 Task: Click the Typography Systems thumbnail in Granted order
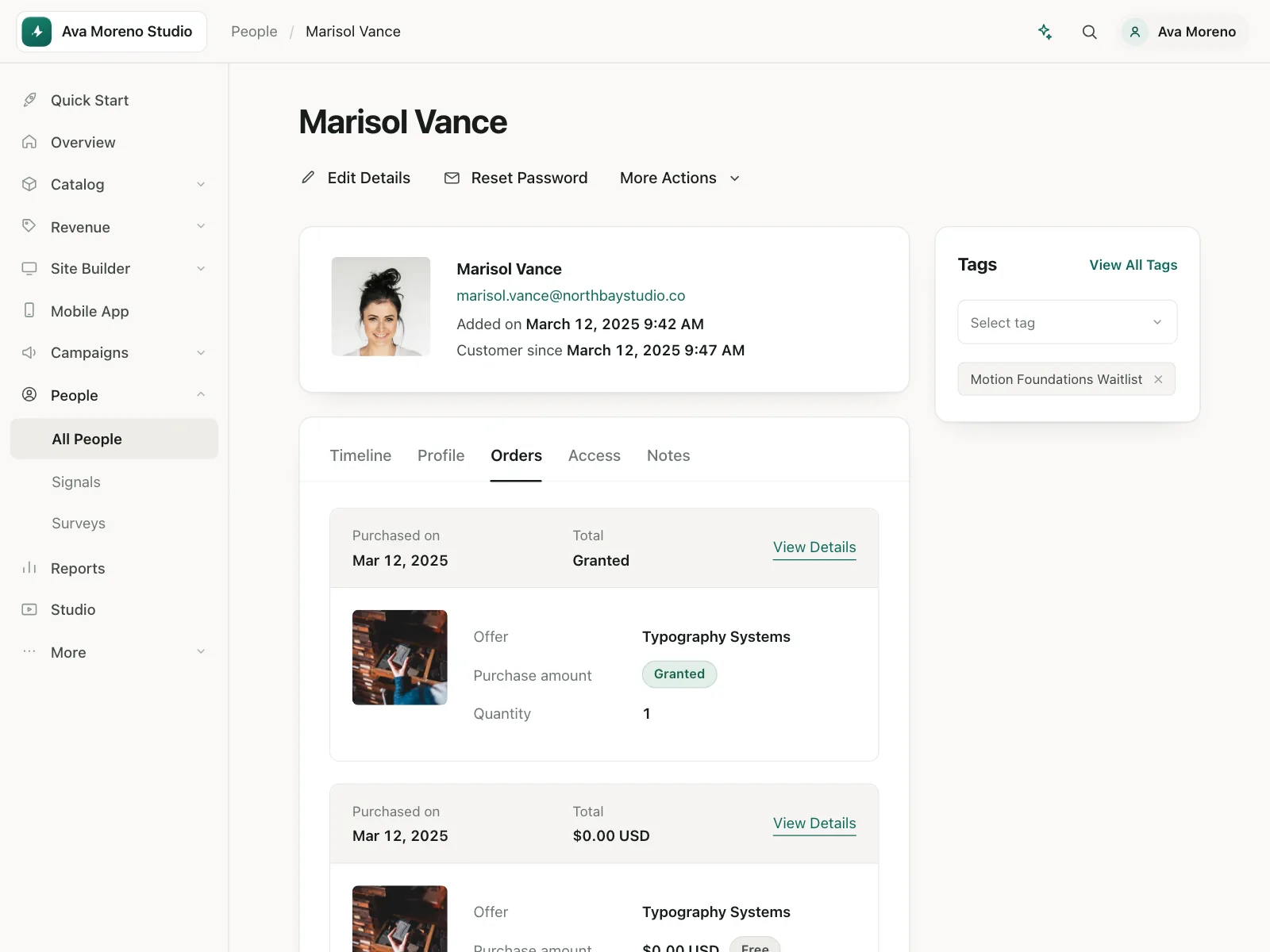click(x=400, y=657)
